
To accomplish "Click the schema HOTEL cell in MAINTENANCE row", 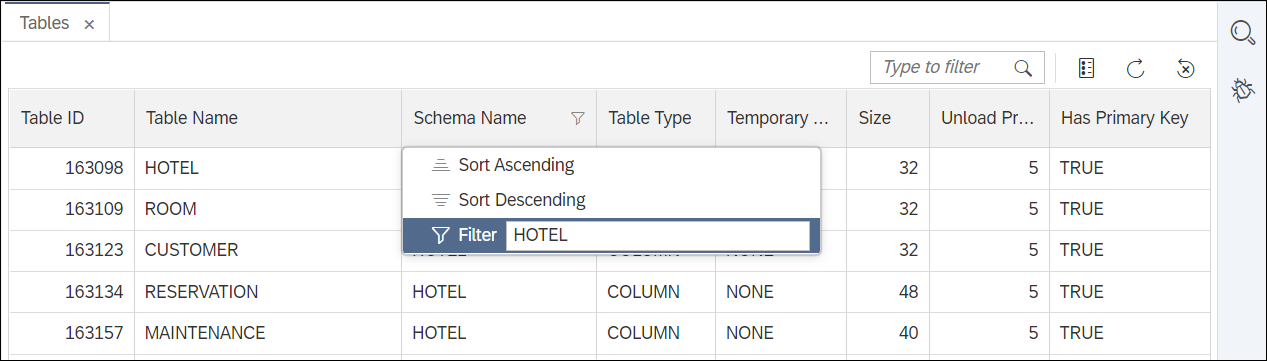I will 499,333.
